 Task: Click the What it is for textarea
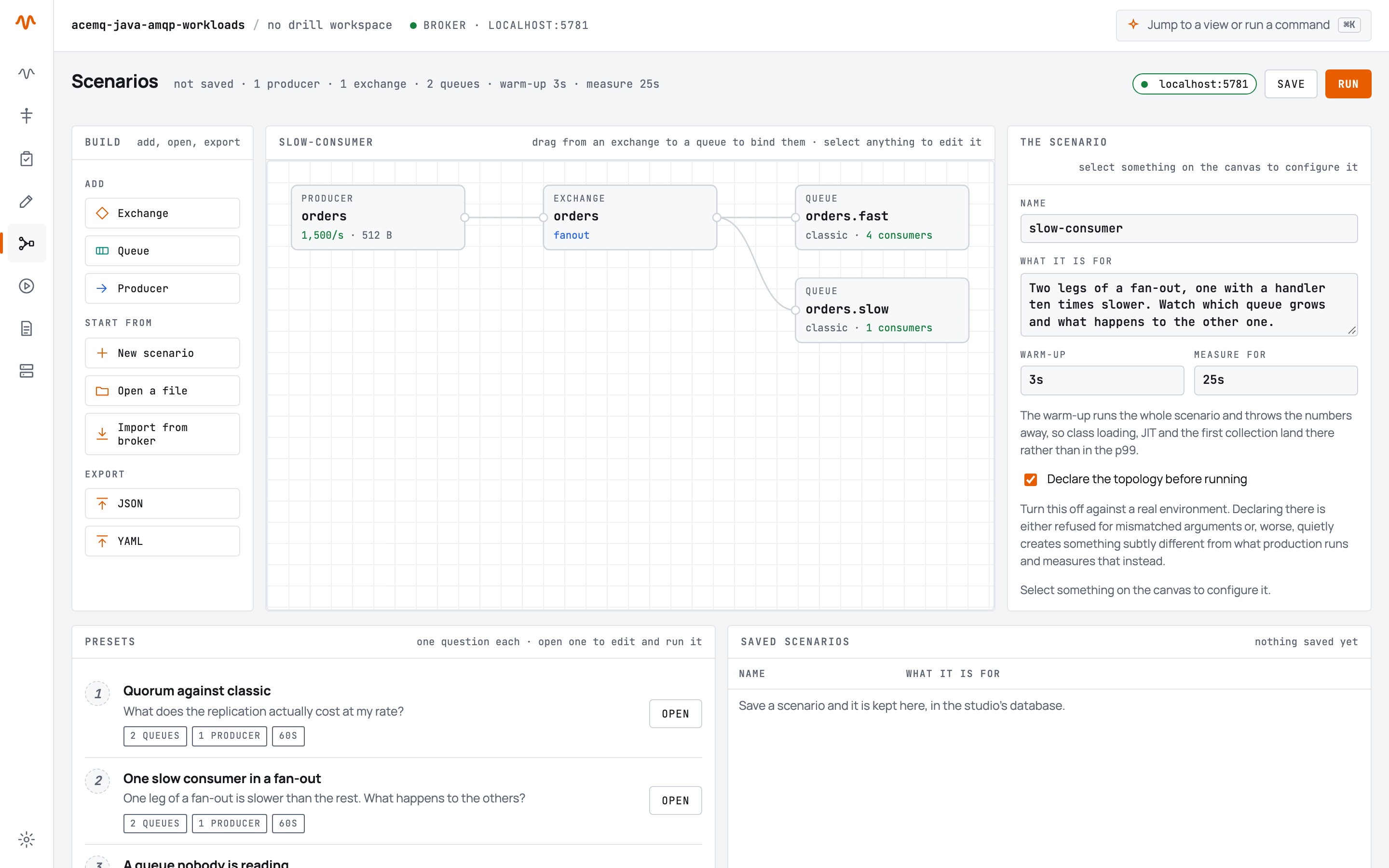[x=1189, y=305]
